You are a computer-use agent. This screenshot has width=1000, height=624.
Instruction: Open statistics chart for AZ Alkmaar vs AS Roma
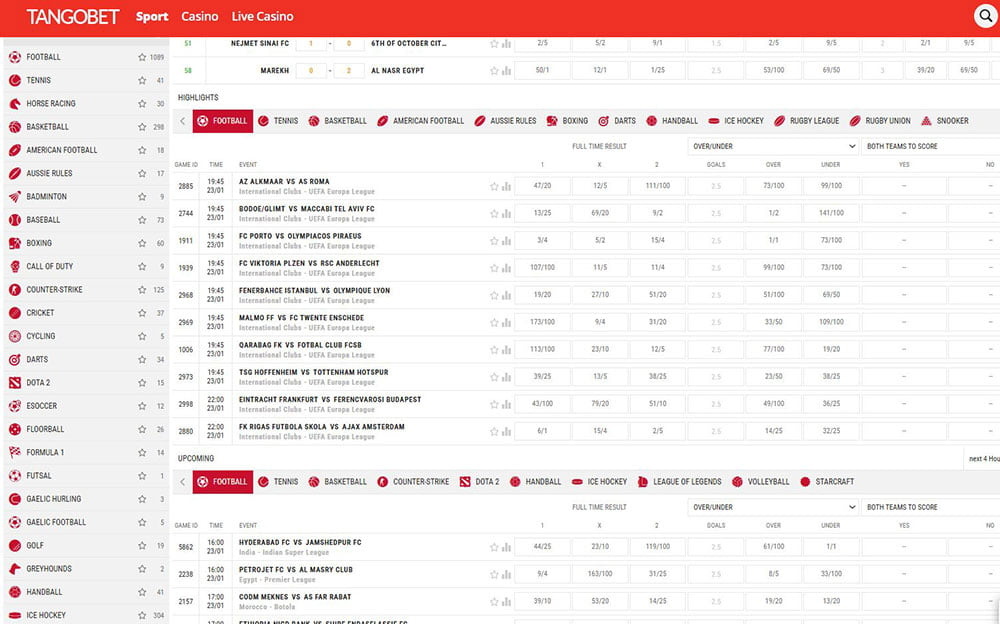[506, 186]
